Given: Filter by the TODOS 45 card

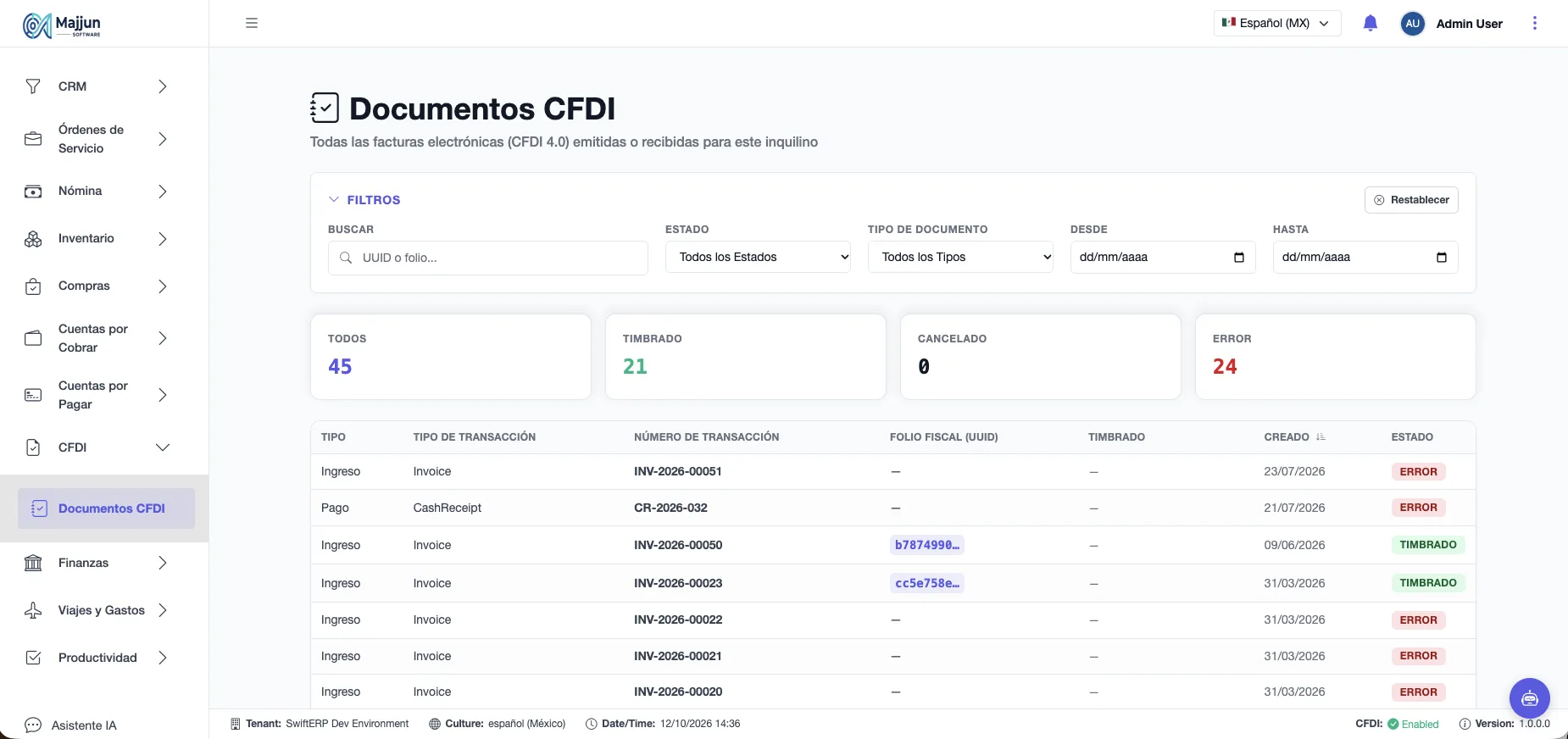Looking at the screenshot, I should click(x=451, y=357).
